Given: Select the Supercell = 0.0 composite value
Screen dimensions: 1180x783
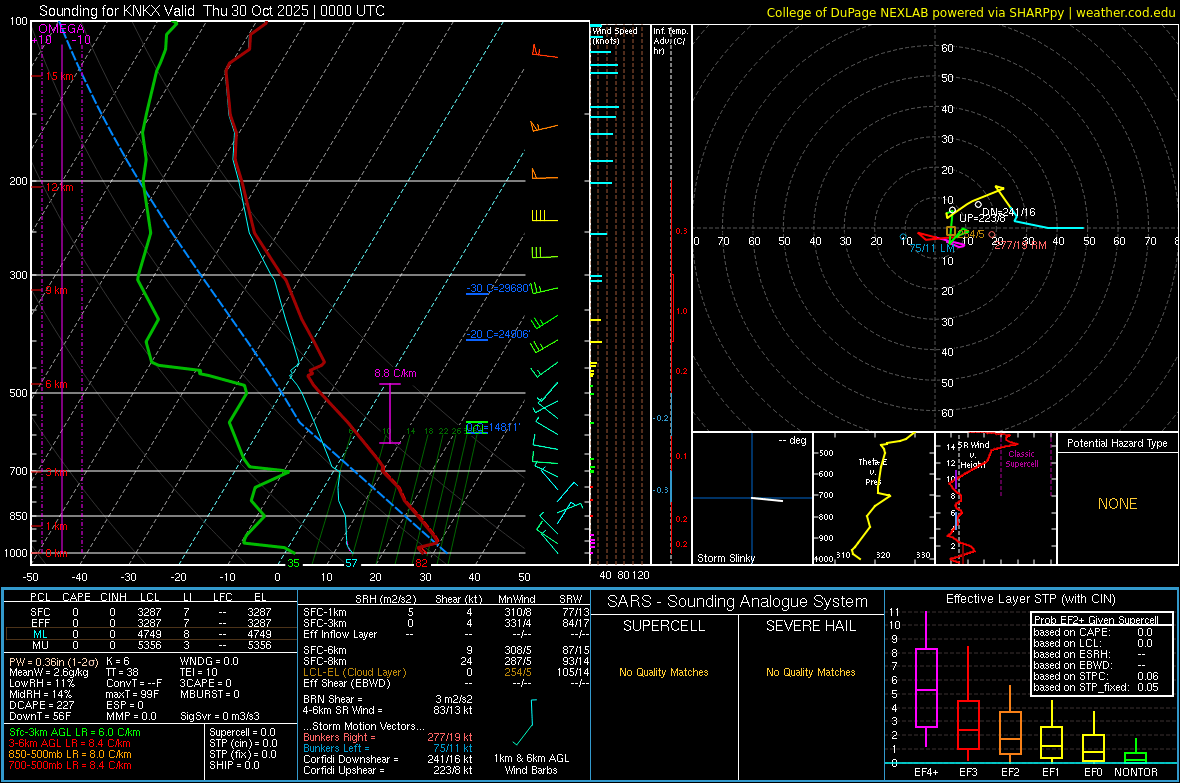Looking at the screenshot, I should [x=242, y=732].
